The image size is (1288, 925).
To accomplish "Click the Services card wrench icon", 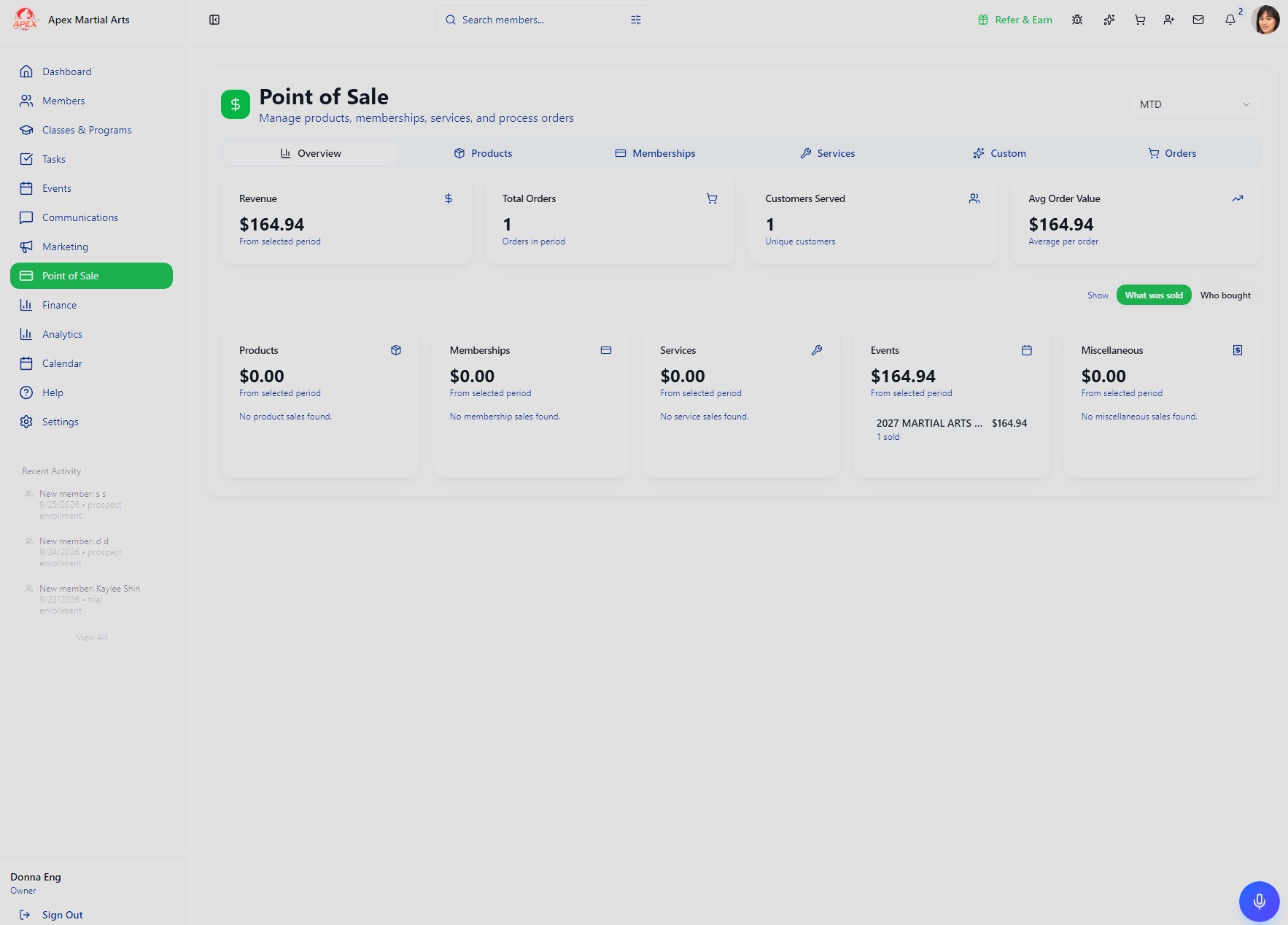I will 817,350.
